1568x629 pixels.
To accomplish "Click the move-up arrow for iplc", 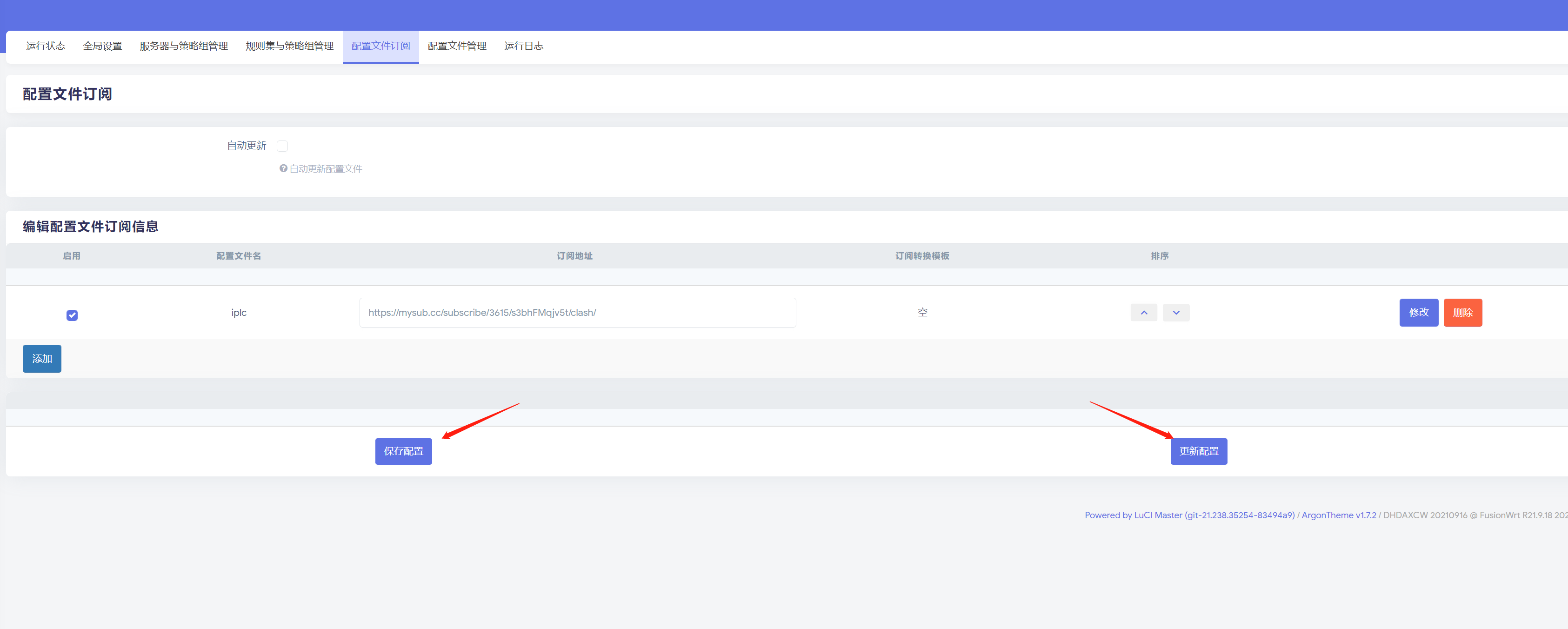I will pos(1144,312).
